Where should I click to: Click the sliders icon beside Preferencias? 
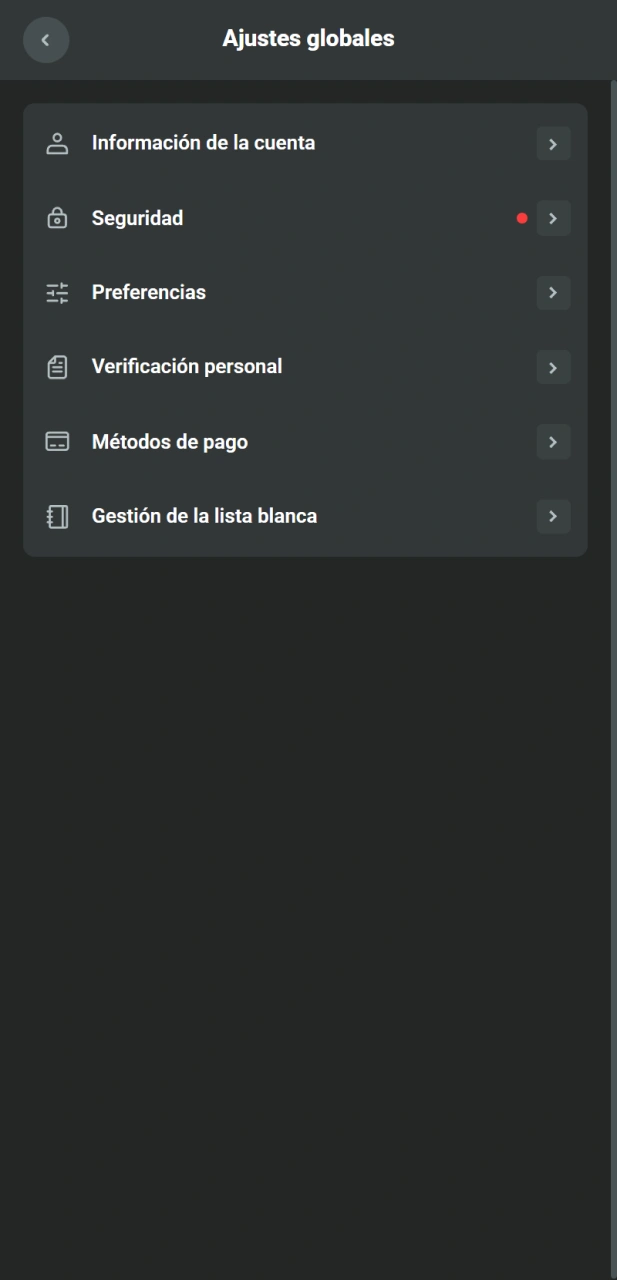(x=57, y=292)
